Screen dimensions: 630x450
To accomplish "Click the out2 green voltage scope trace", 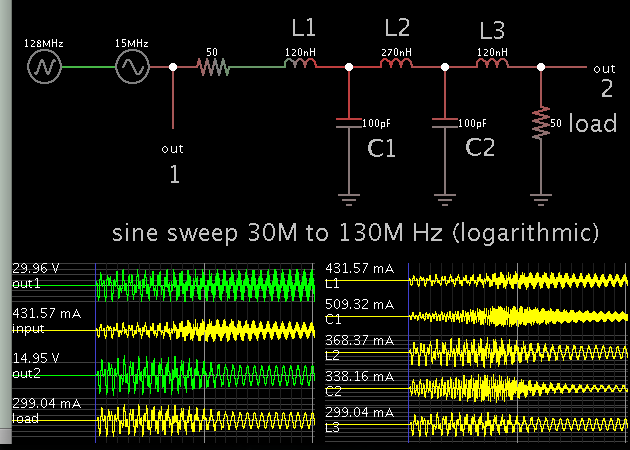I will coord(205,375).
